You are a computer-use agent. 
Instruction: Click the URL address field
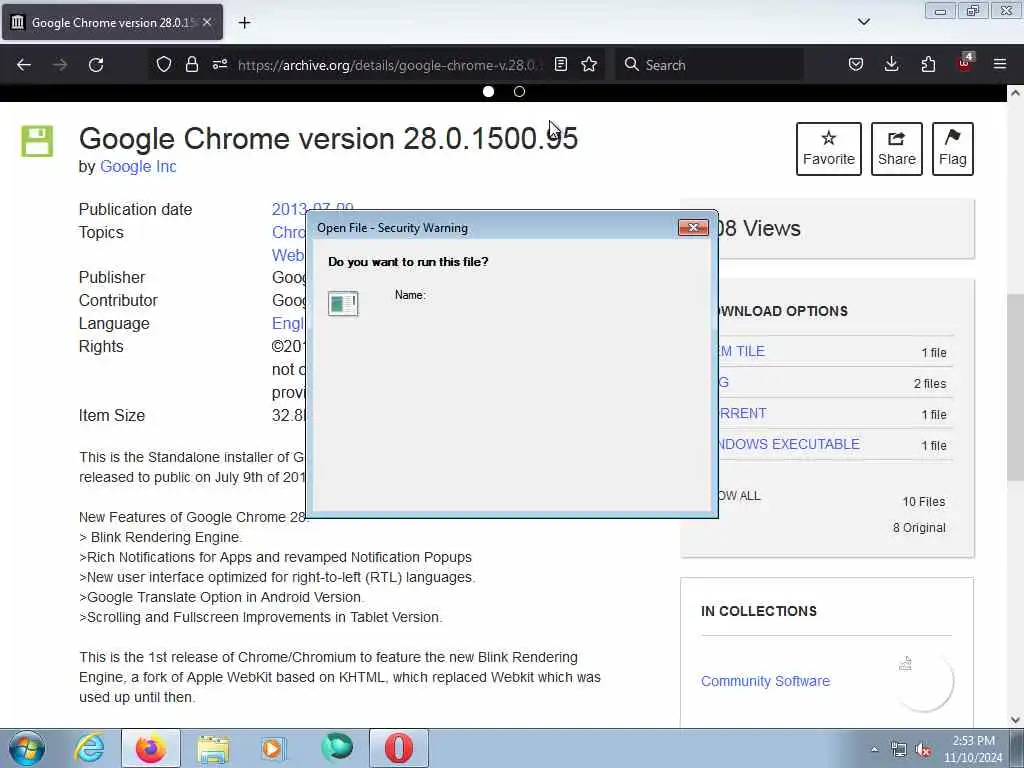click(389, 65)
